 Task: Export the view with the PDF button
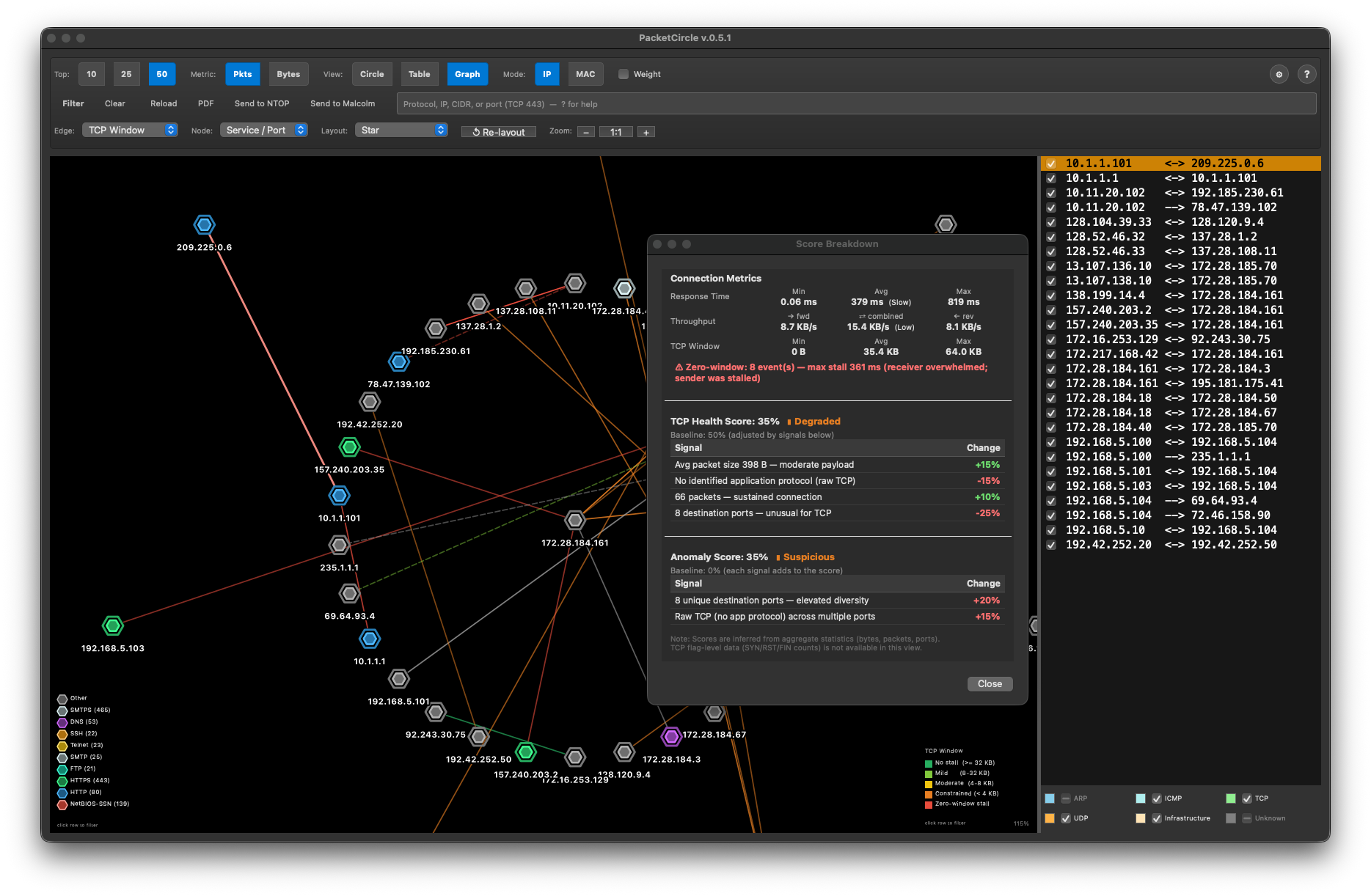206,103
